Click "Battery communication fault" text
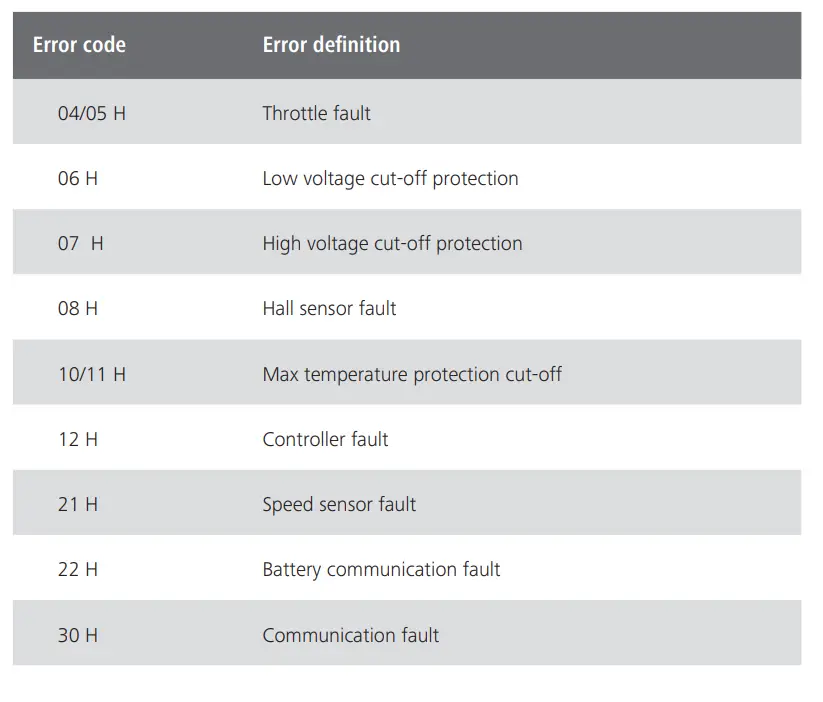The width and height of the screenshot is (823, 702). tap(381, 570)
